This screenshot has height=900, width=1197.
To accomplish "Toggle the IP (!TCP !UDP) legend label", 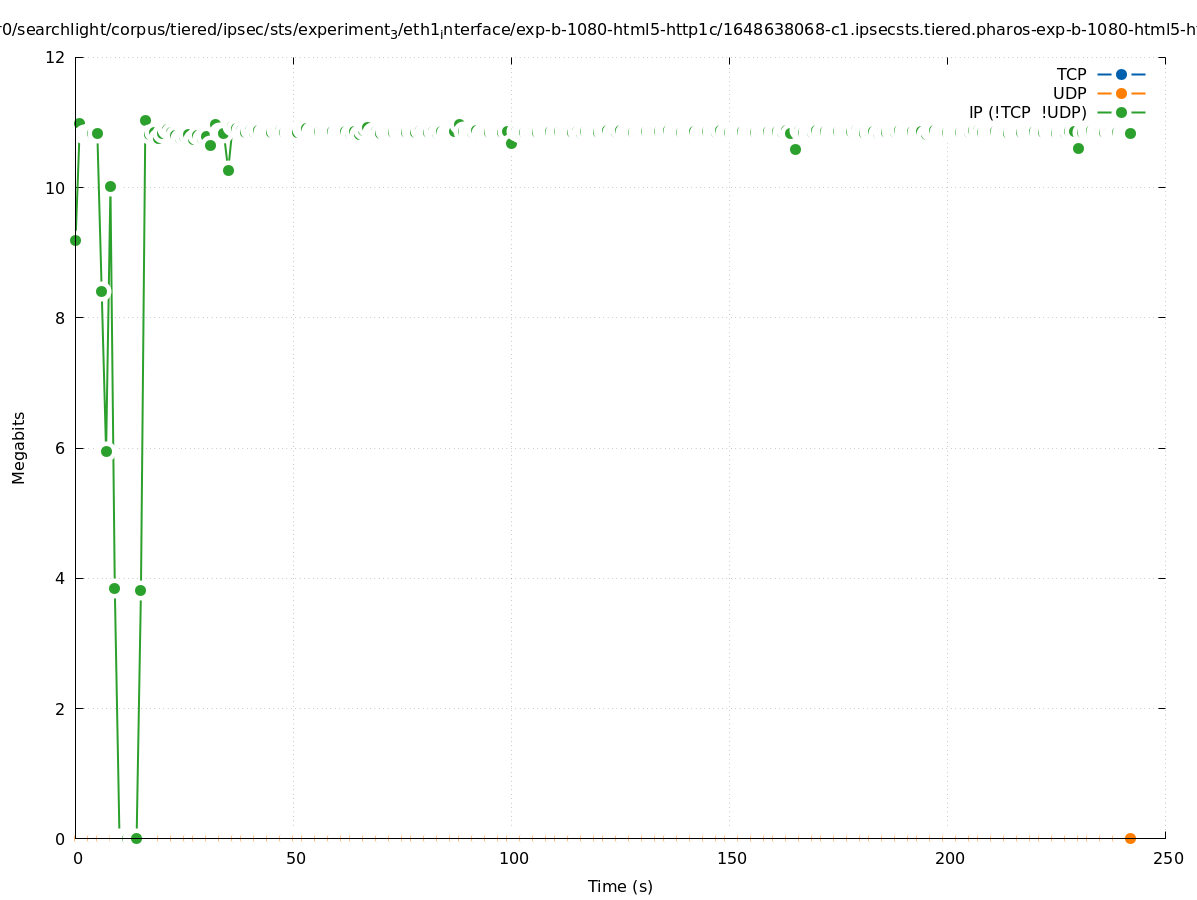I will [x=1027, y=112].
